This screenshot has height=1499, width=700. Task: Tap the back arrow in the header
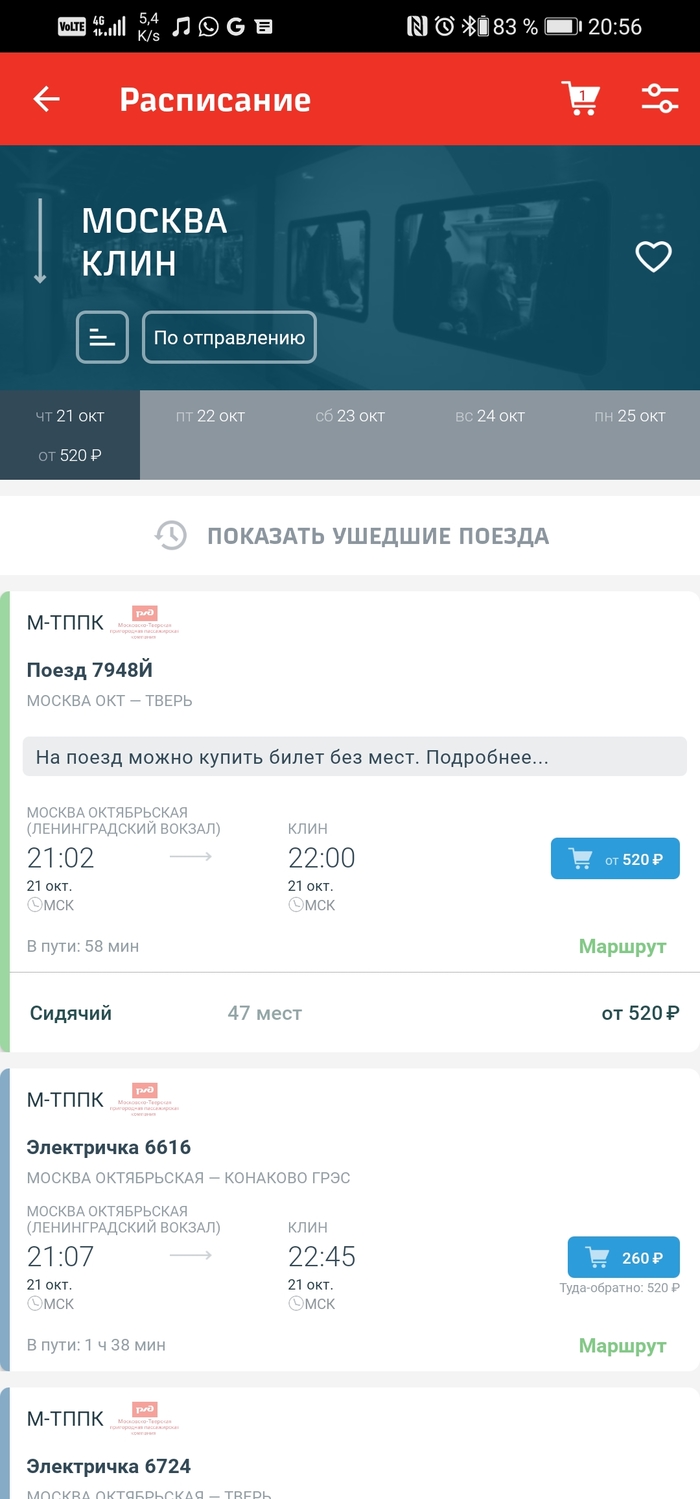point(47,99)
